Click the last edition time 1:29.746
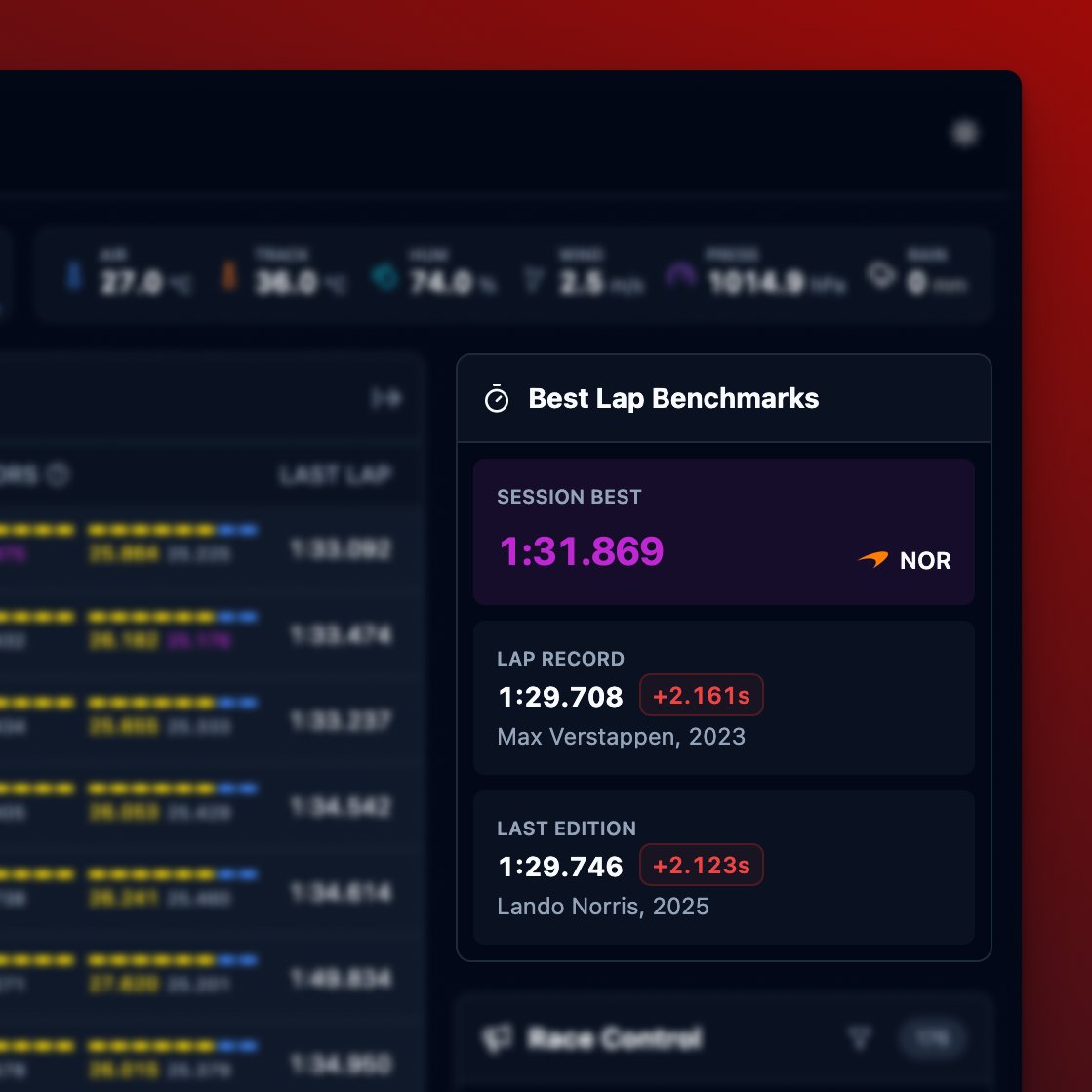Image resolution: width=1092 pixels, height=1092 pixels. coord(560,867)
